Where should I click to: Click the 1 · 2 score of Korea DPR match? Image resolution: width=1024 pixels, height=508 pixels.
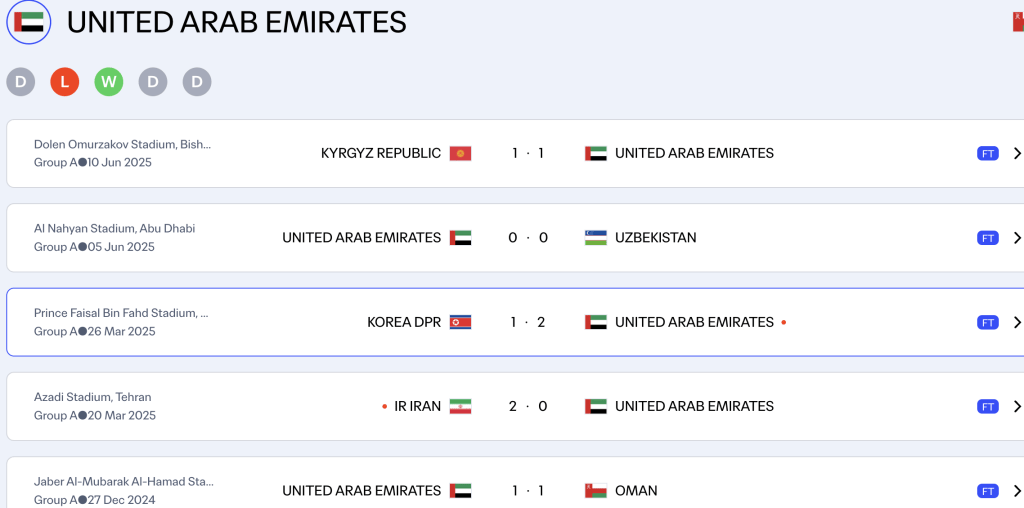pyautogui.click(x=527, y=322)
